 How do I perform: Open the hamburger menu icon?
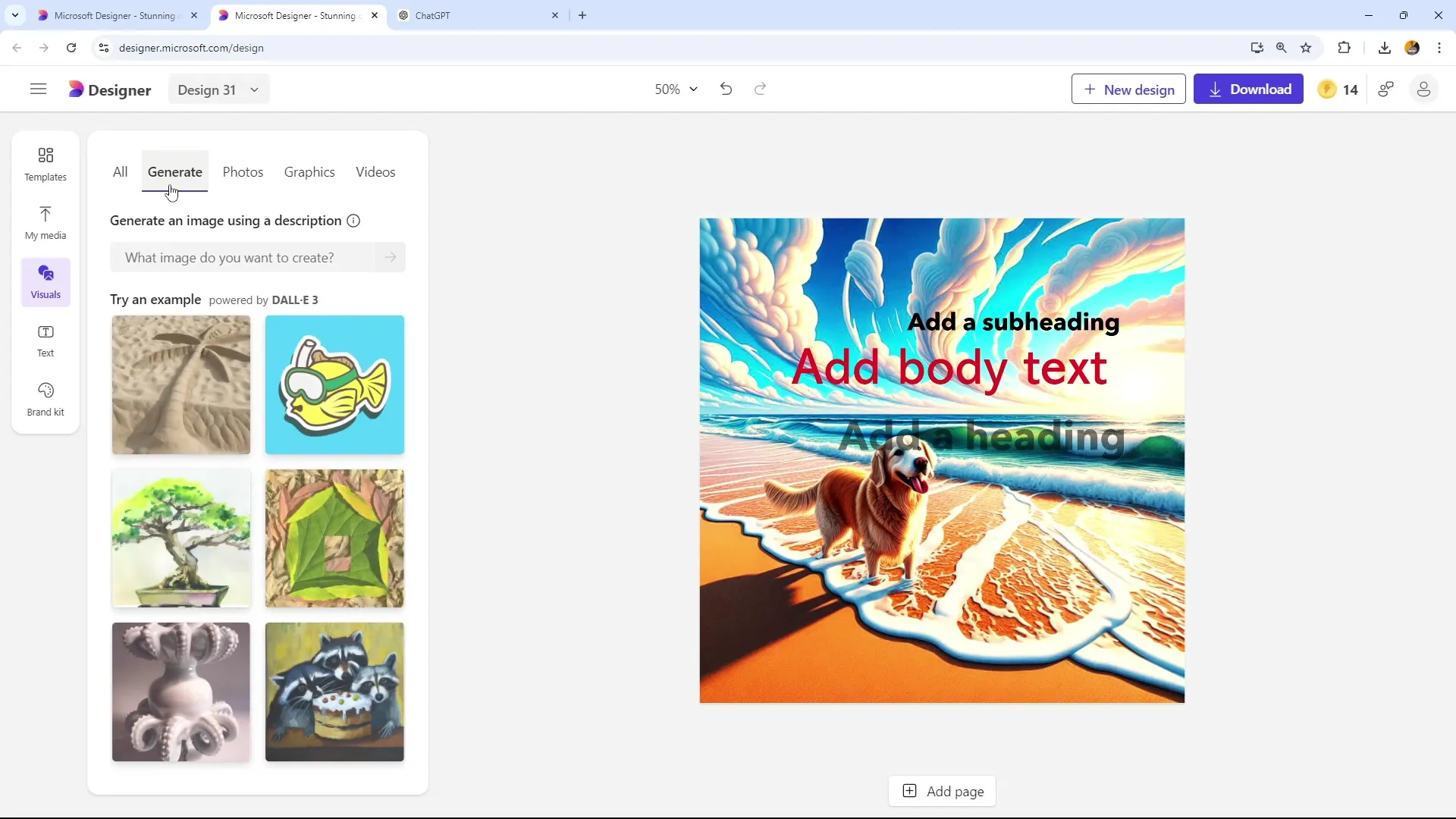point(38,89)
